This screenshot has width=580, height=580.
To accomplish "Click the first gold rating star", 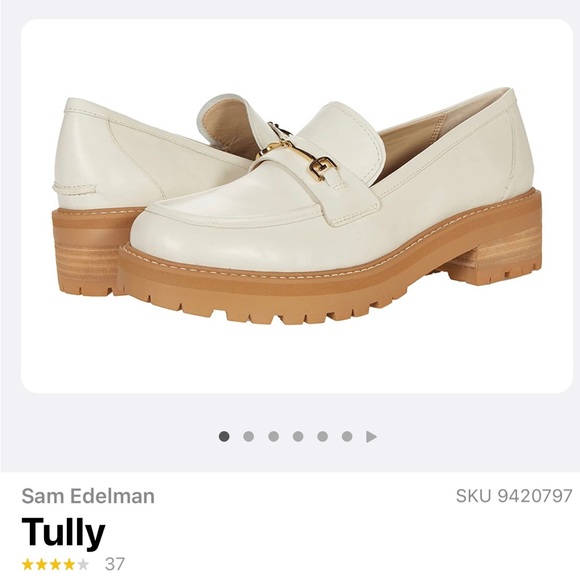I will [x=27, y=565].
